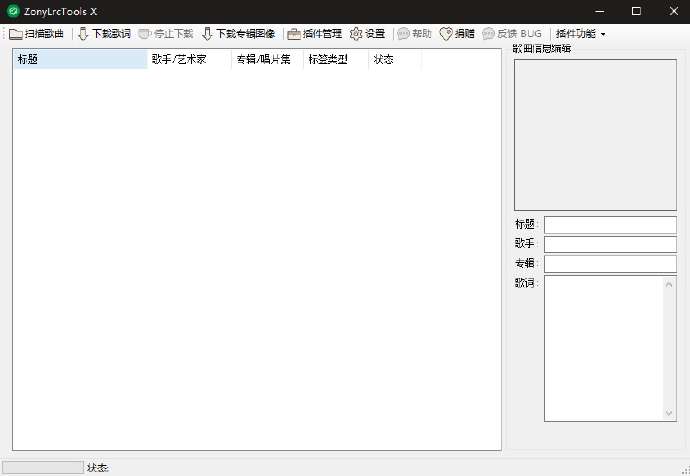Screen dimensions: 690x476
Task: Click the 停止下载 stop icon
Action: [x=145, y=34]
